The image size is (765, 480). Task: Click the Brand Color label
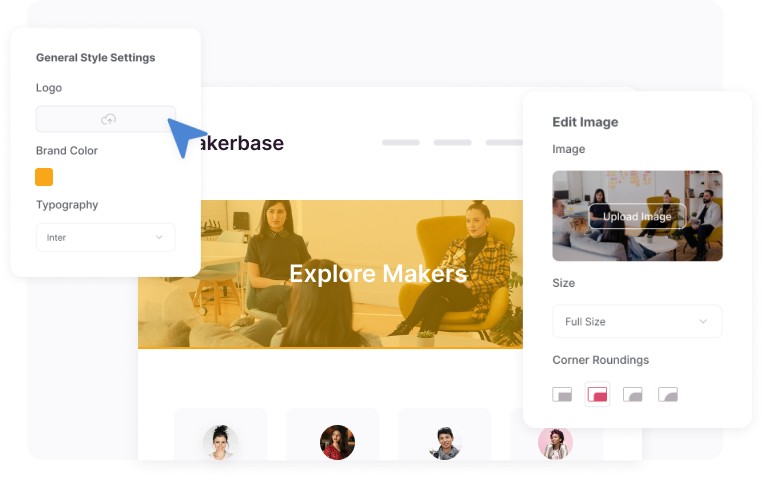67,151
